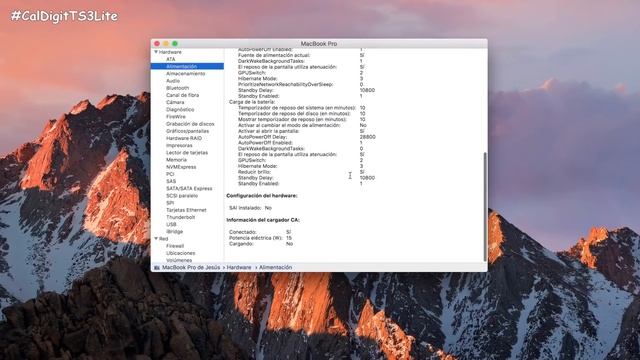Screen dimensions: 640x360
Task: Click MacBook Pro de Jesús breadcrumb
Action: pyautogui.click(x=191, y=268)
